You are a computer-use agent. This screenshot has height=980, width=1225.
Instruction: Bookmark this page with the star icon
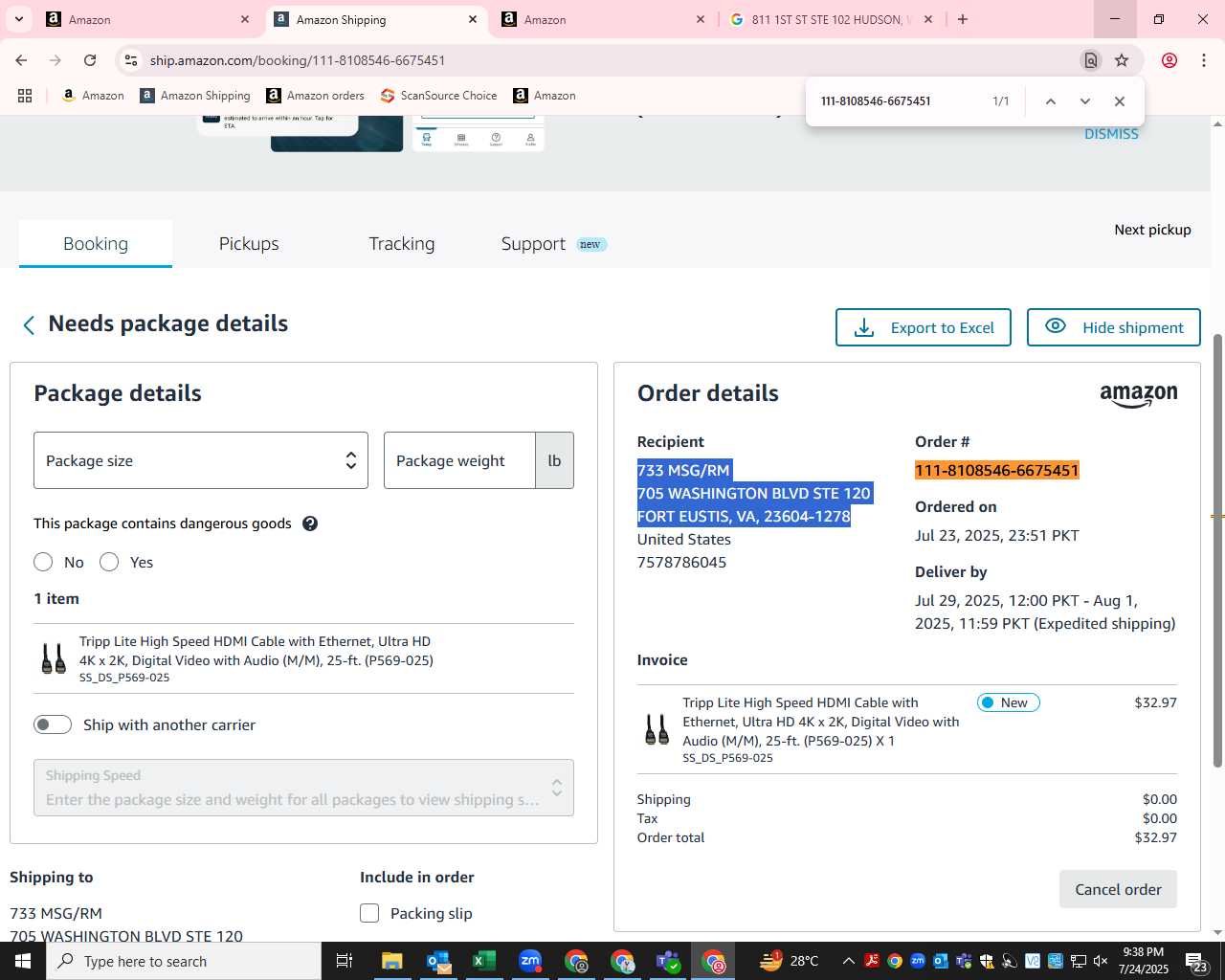tap(1122, 60)
